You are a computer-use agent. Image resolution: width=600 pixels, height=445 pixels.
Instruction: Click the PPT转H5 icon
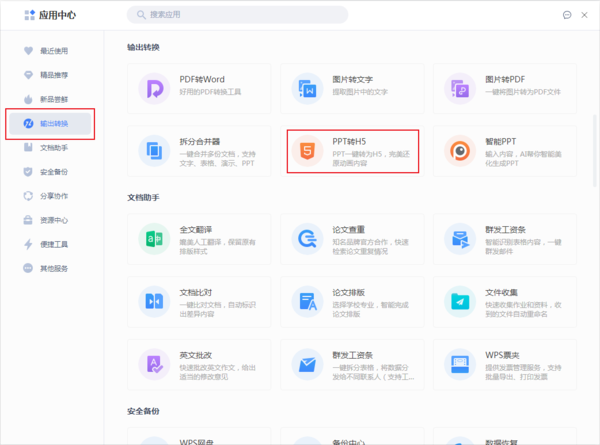click(x=307, y=152)
